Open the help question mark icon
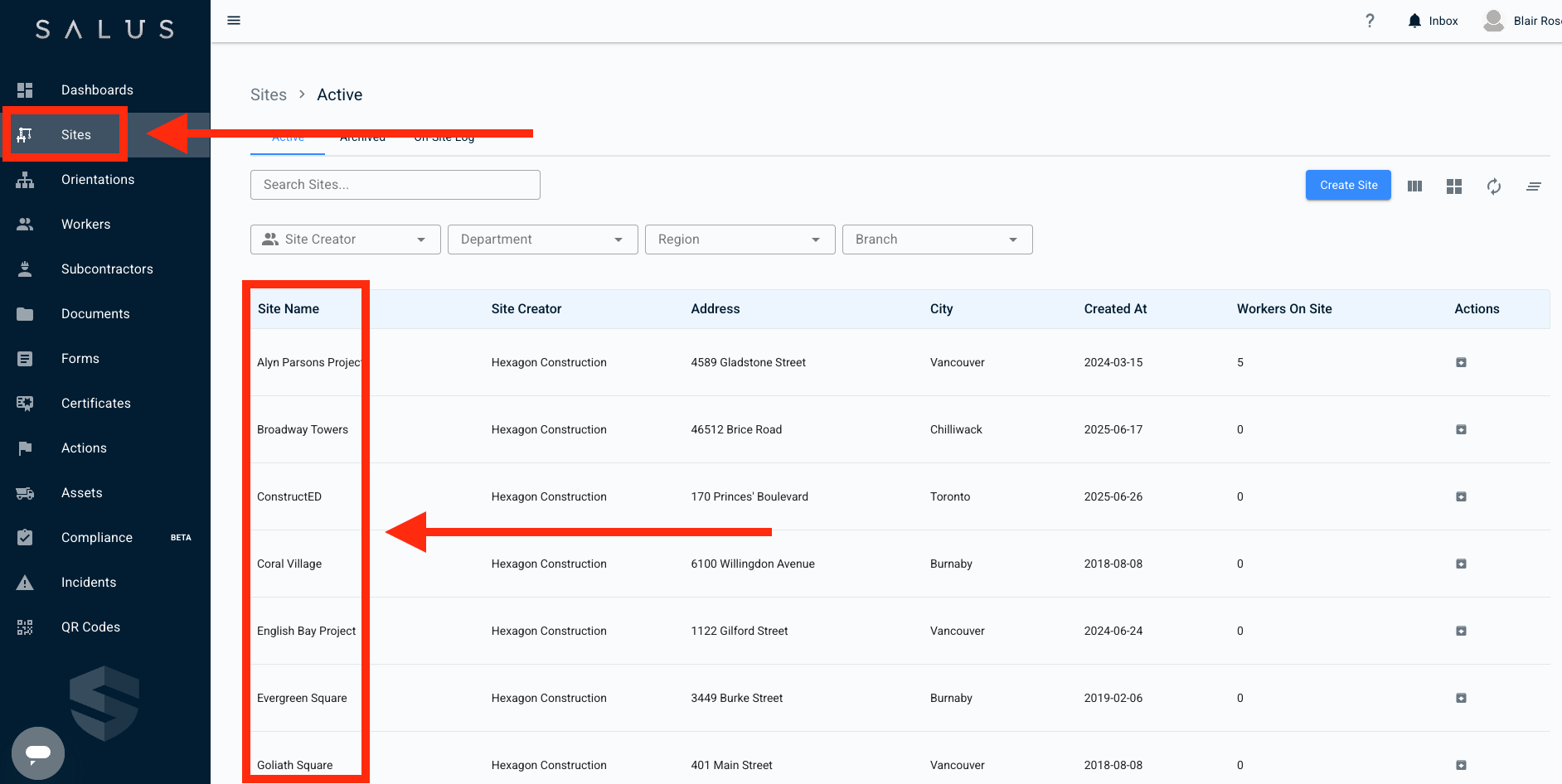Viewport: 1562px width, 784px height. (1370, 21)
